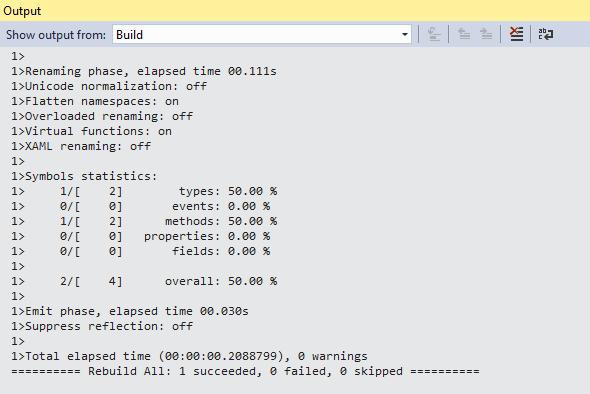The width and height of the screenshot is (590, 394).
Task: Click the Rebuild All succeeded summary line
Action: click(245, 371)
